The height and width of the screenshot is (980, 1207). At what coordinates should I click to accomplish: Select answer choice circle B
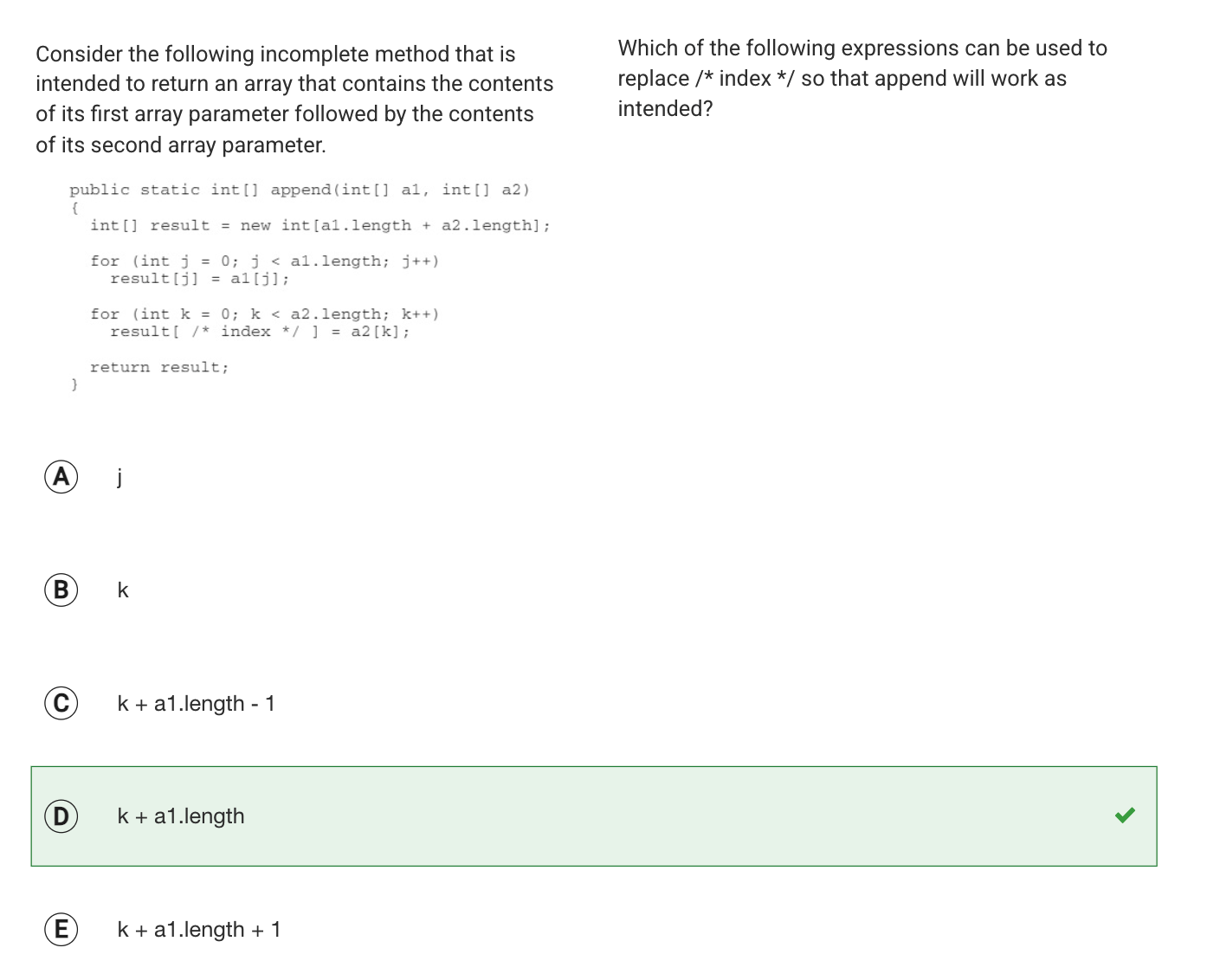click(x=61, y=590)
